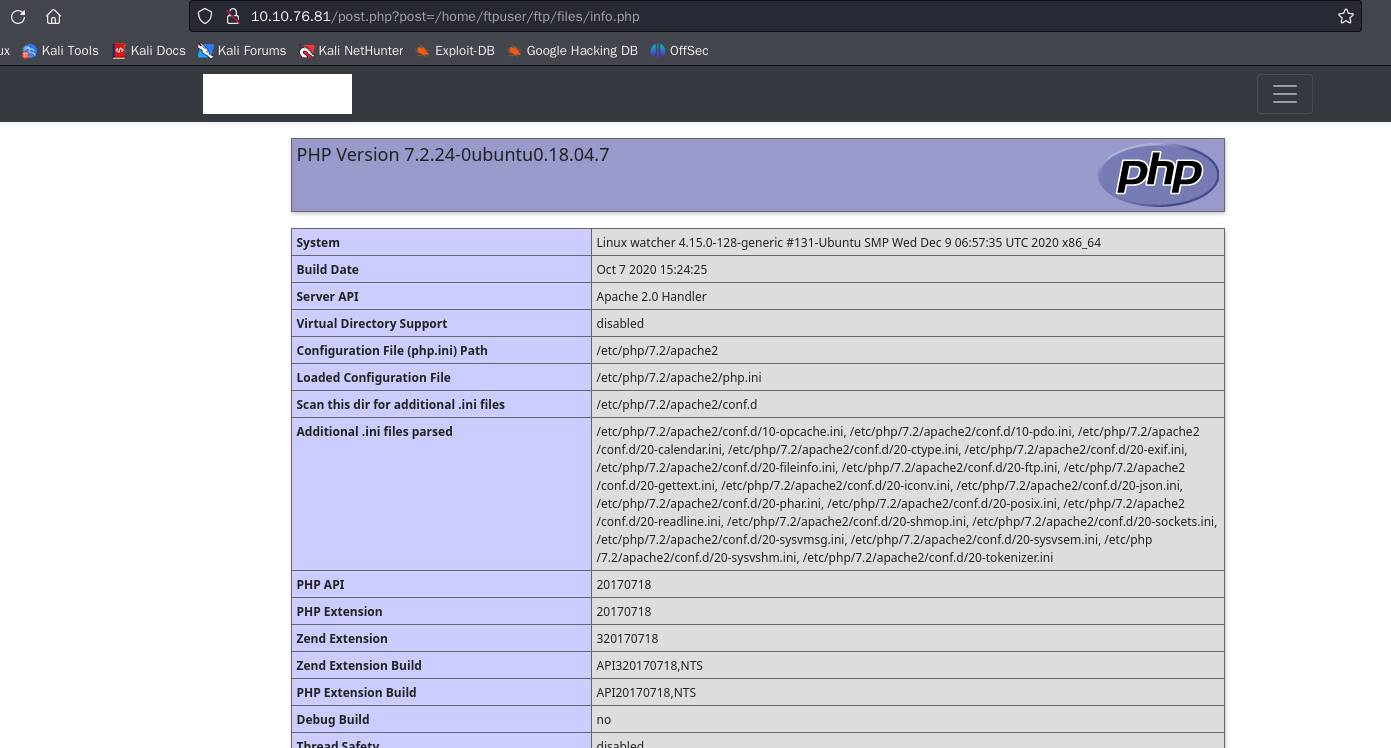Click the PHP logo image
Screen dimensions: 1391x748
click(x=1158, y=175)
